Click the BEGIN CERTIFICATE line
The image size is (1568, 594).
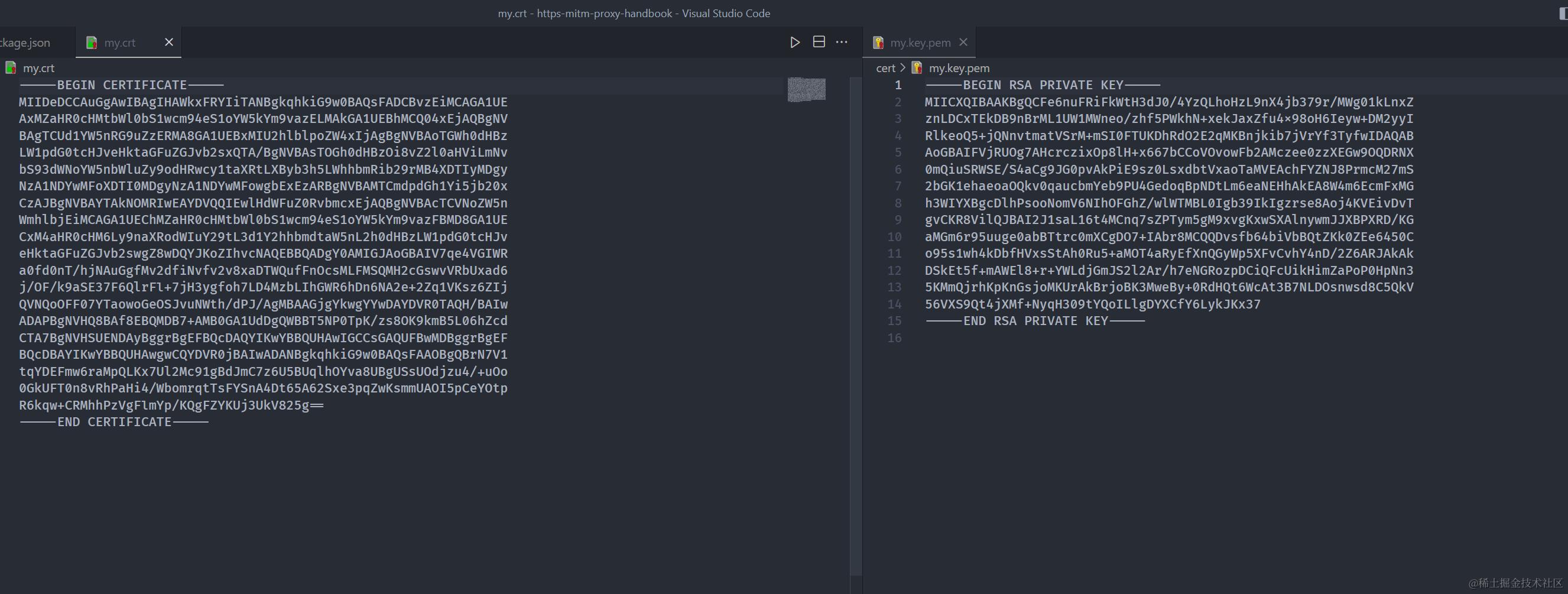tap(122, 85)
